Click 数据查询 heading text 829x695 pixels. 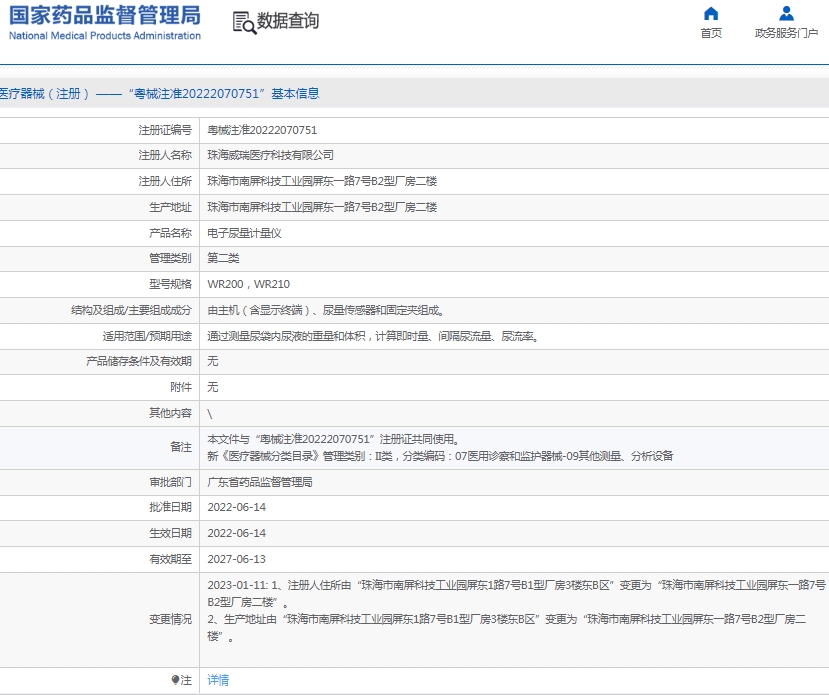click(288, 21)
